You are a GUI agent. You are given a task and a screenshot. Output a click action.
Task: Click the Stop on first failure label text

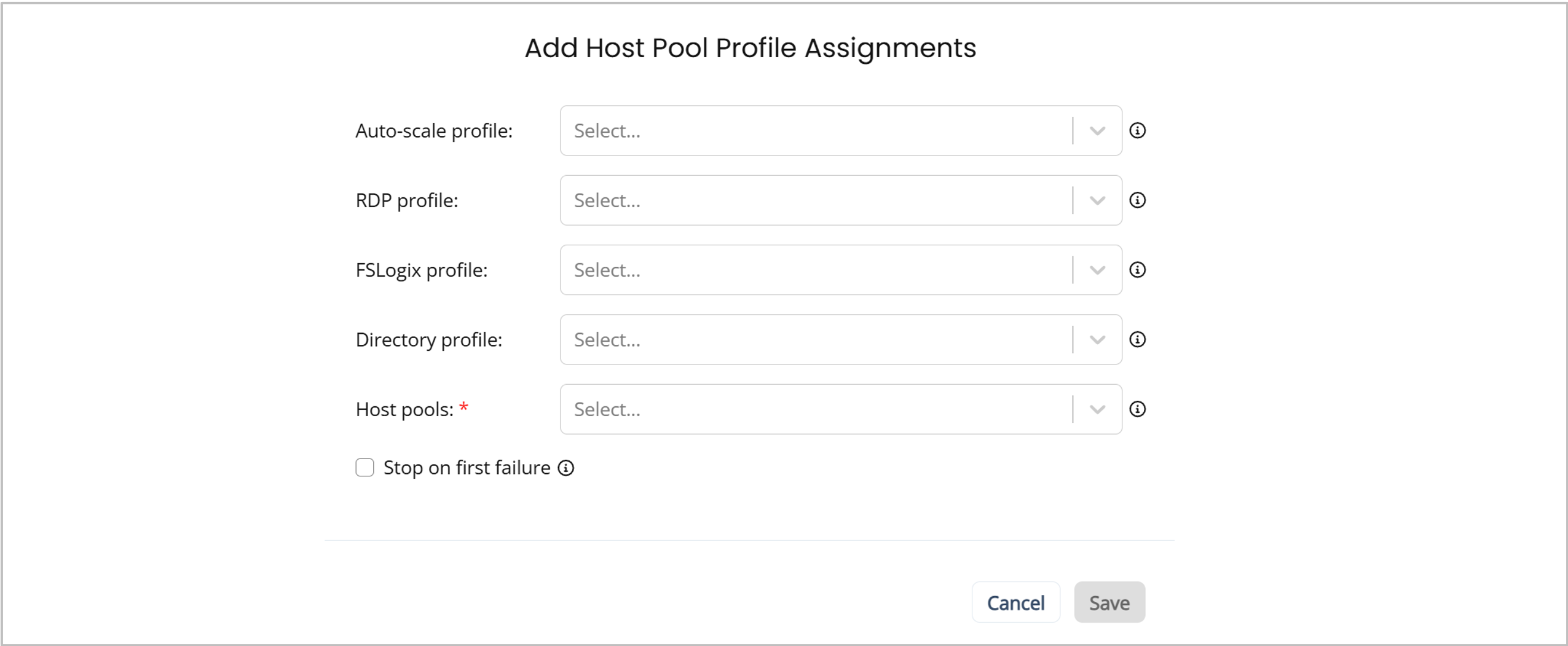467,468
